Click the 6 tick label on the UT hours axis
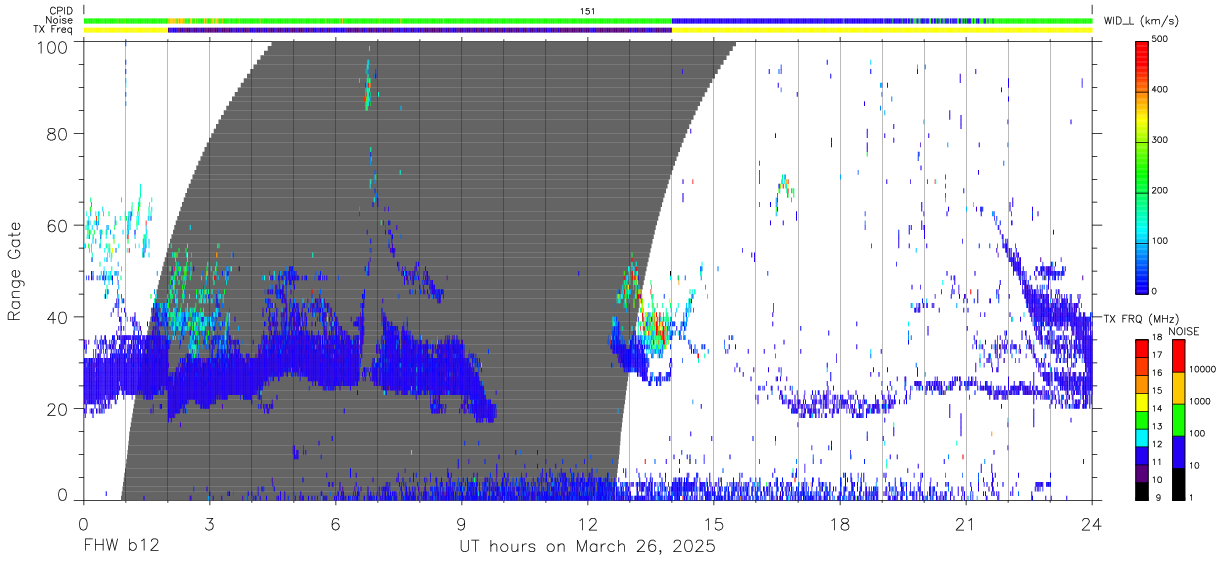 (x=335, y=522)
